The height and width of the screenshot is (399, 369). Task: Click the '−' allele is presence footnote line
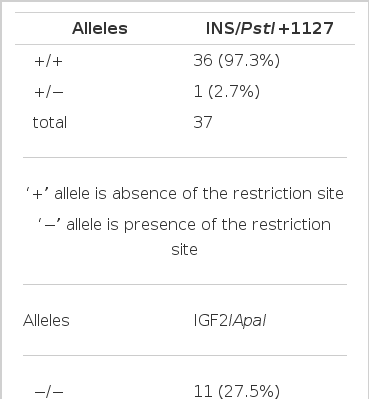pos(185,225)
